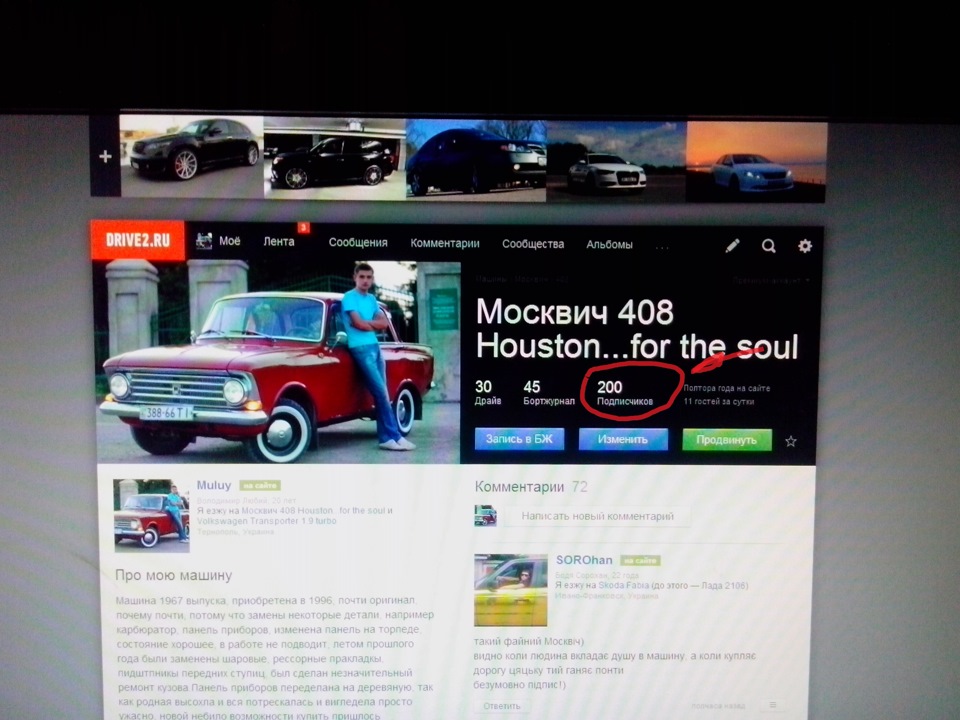
Task: Open settings via the gear icon
Action: (x=804, y=246)
